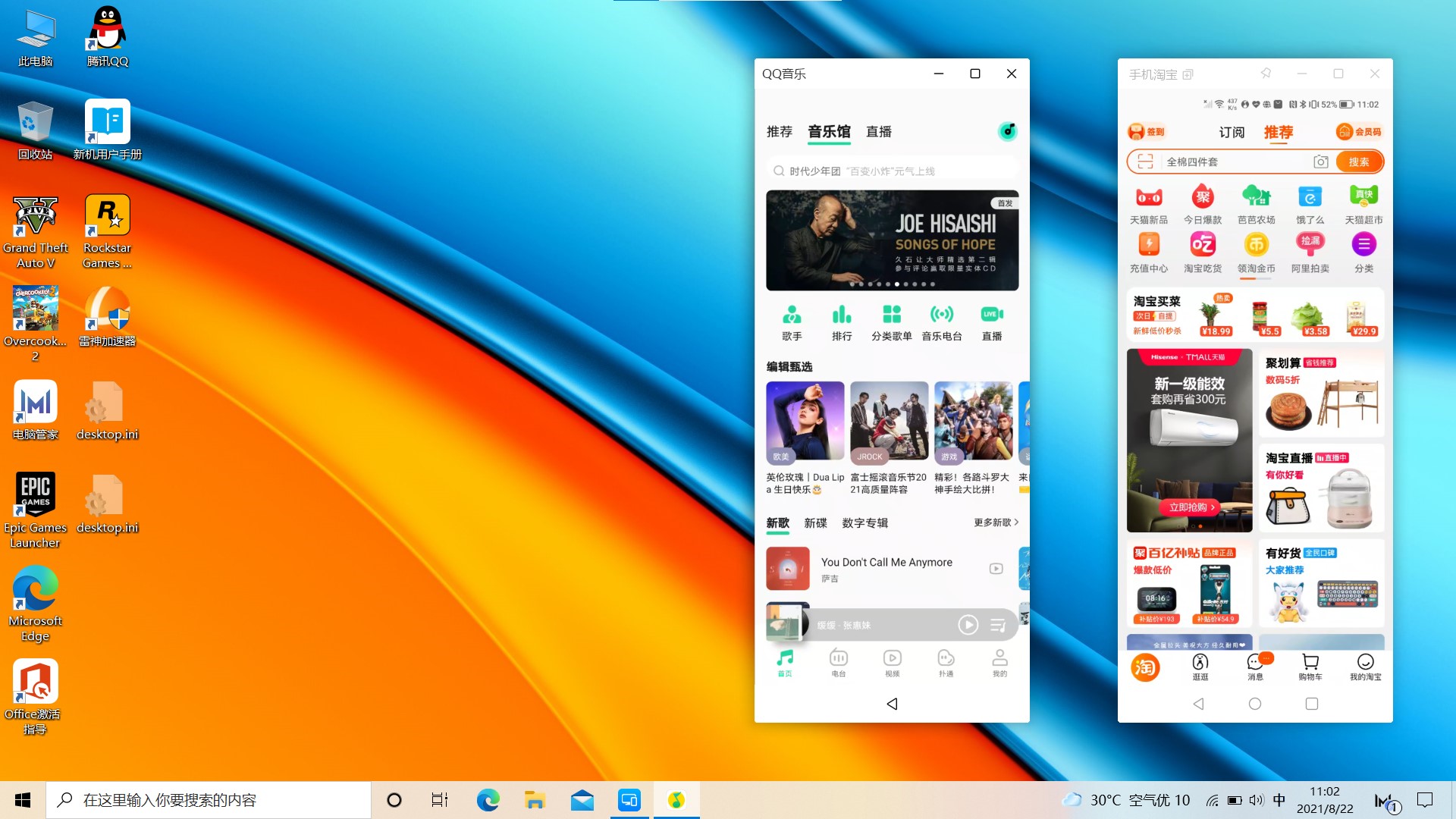Click the 搜索 button in Taobao
The height and width of the screenshot is (819, 1456).
pyautogui.click(x=1359, y=162)
